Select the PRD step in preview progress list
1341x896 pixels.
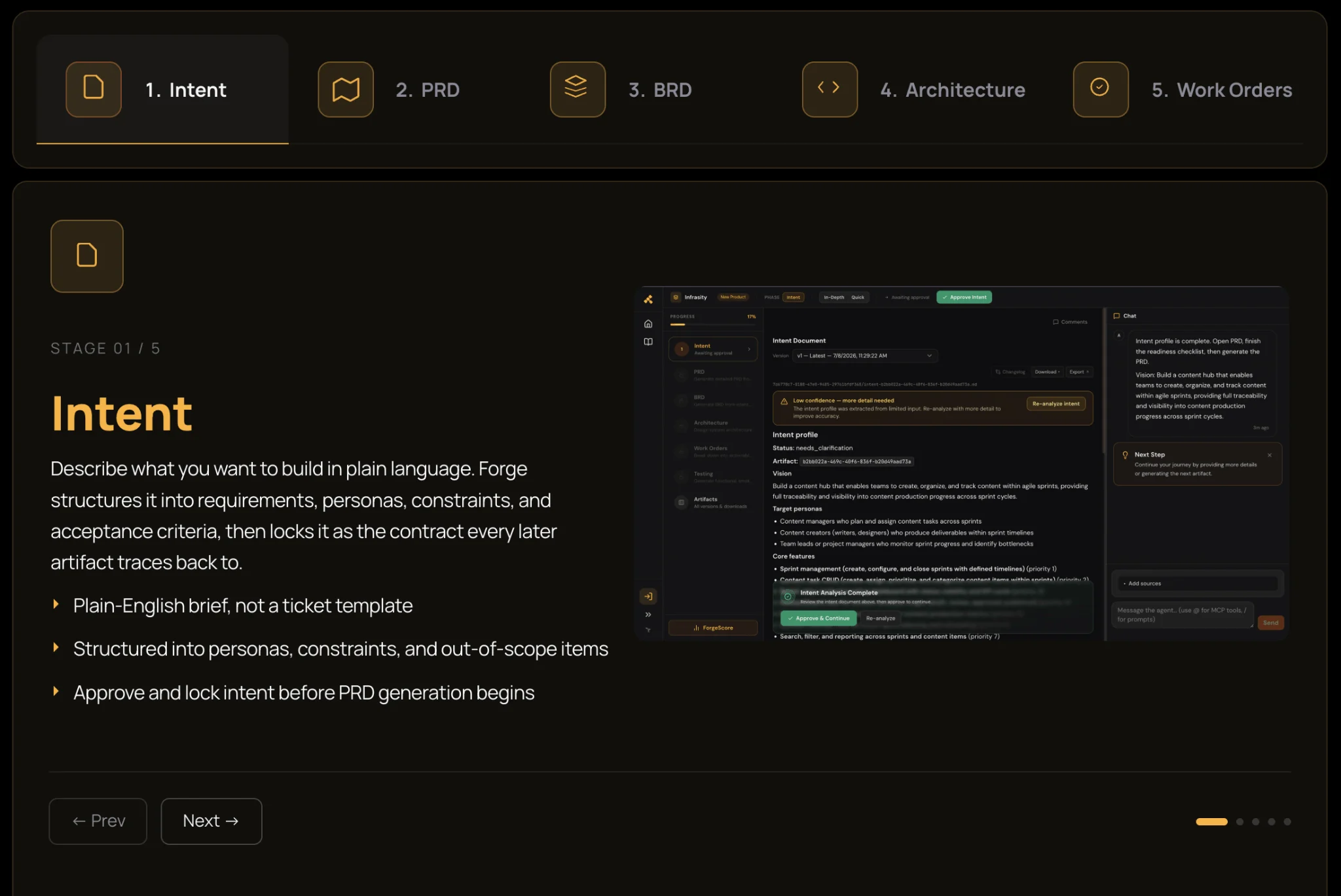714,374
